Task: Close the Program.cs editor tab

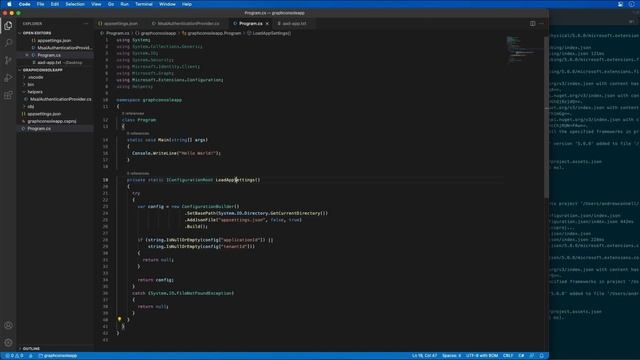Action: (x=267, y=24)
